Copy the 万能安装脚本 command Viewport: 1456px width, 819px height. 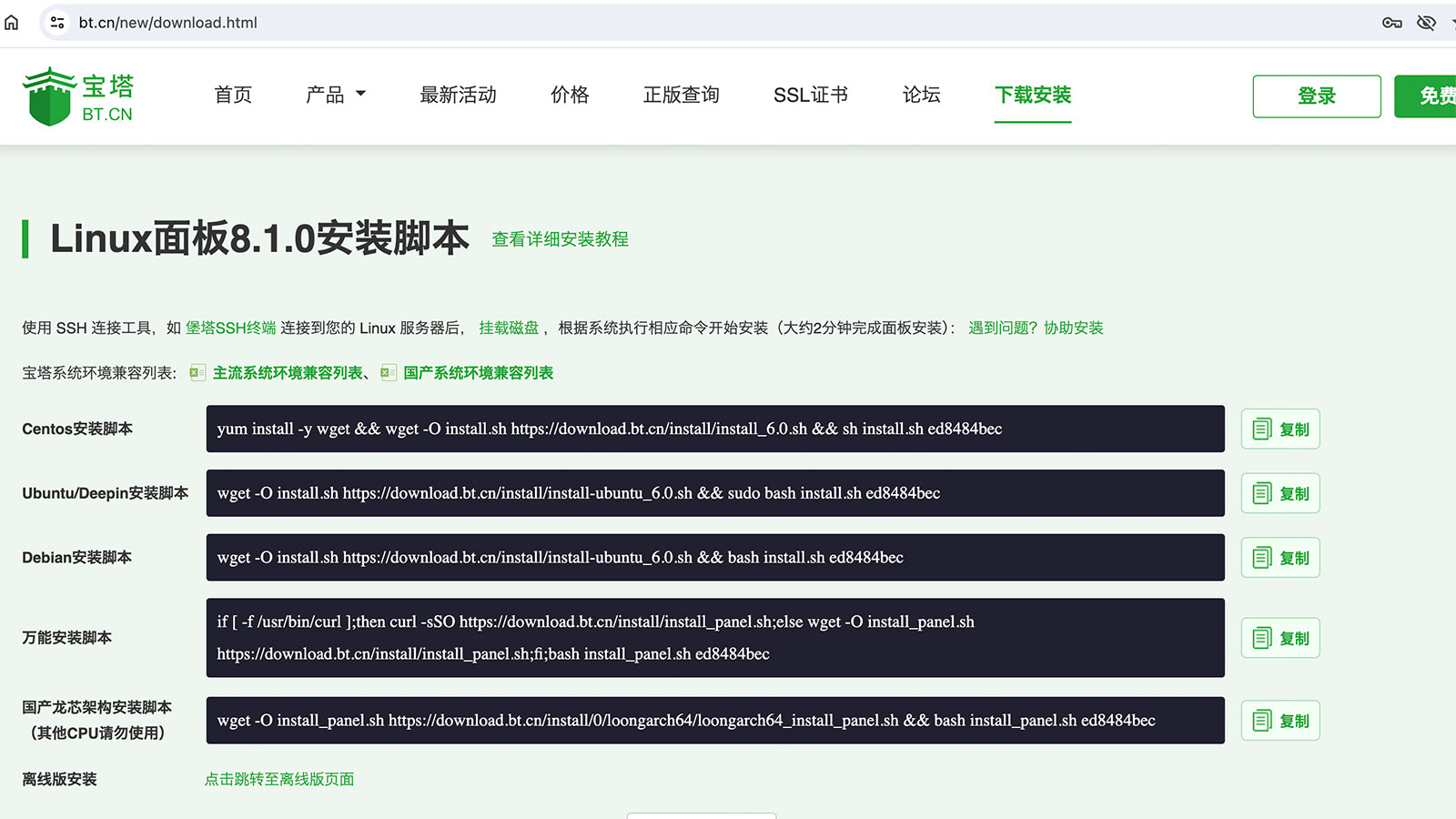click(x=1280, y=638)
